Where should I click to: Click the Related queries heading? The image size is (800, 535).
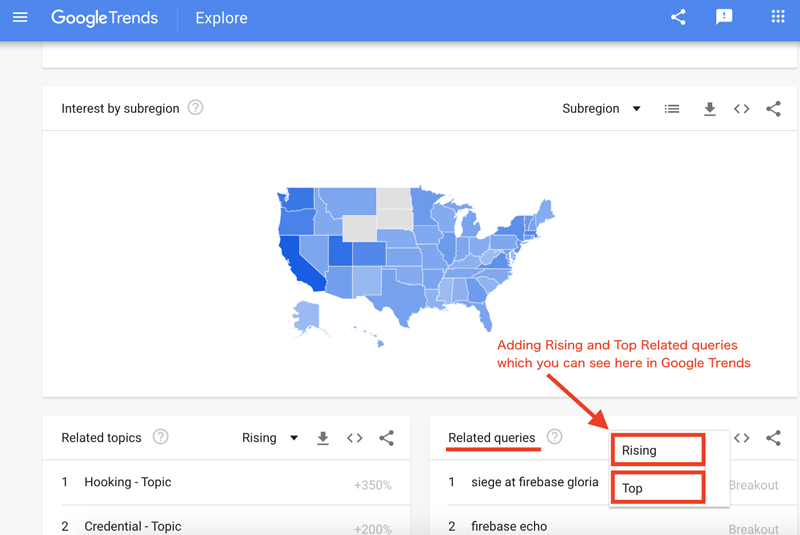click(x=492, y=438)
